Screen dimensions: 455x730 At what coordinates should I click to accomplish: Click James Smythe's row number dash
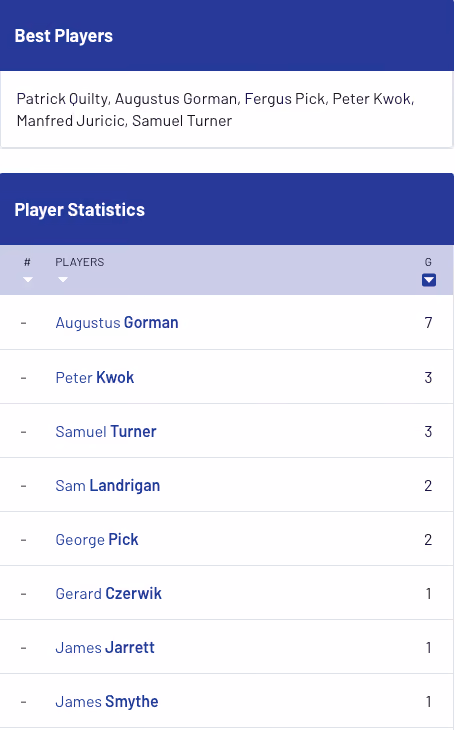coord(24,702)
